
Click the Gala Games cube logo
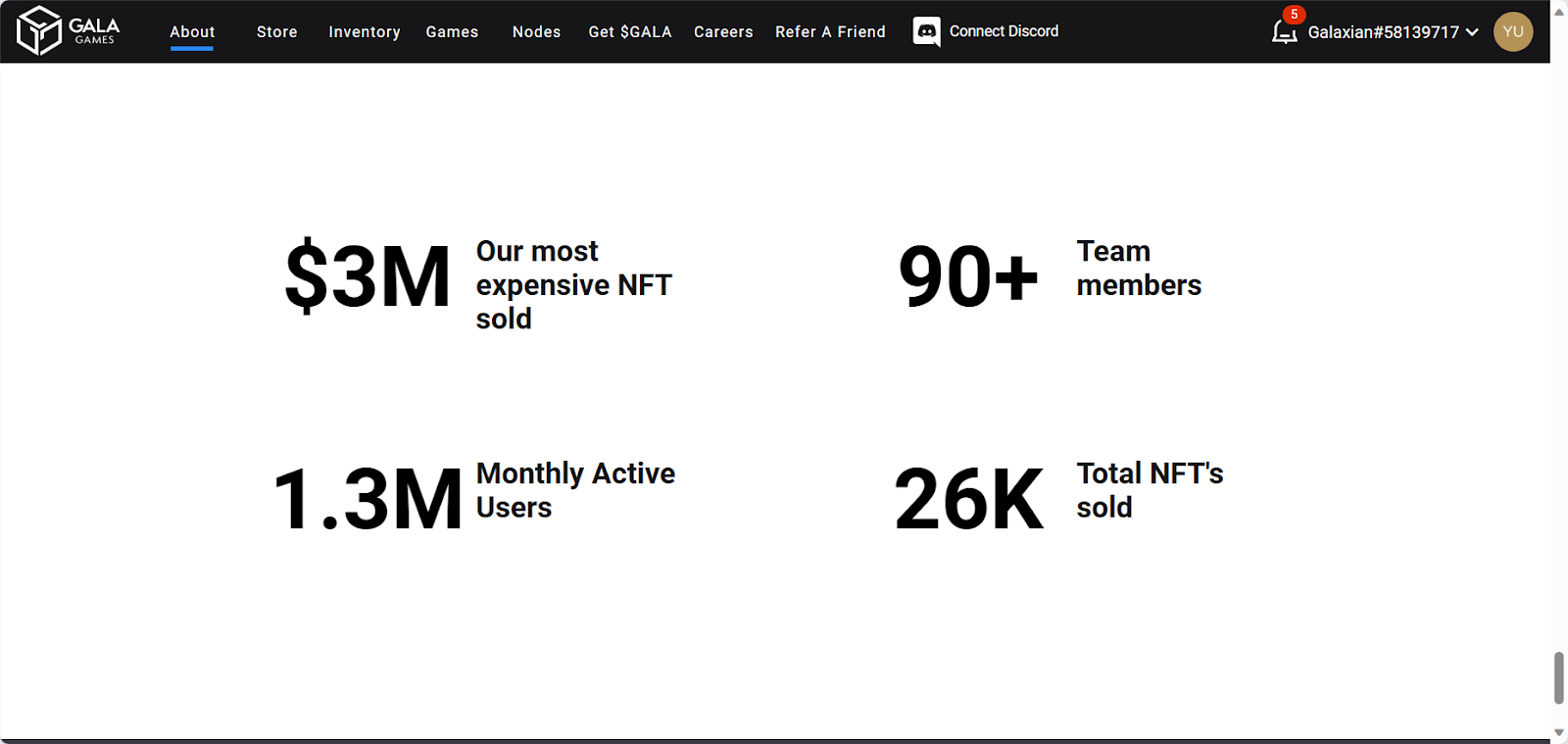(39, 30)
